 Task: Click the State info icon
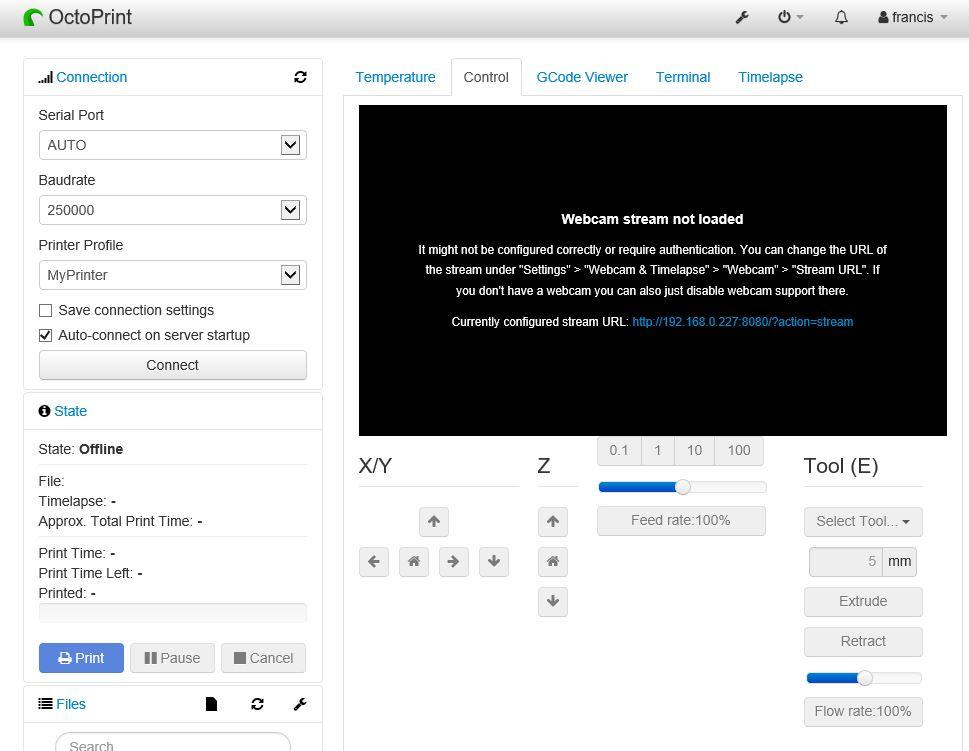pos(44,411)
